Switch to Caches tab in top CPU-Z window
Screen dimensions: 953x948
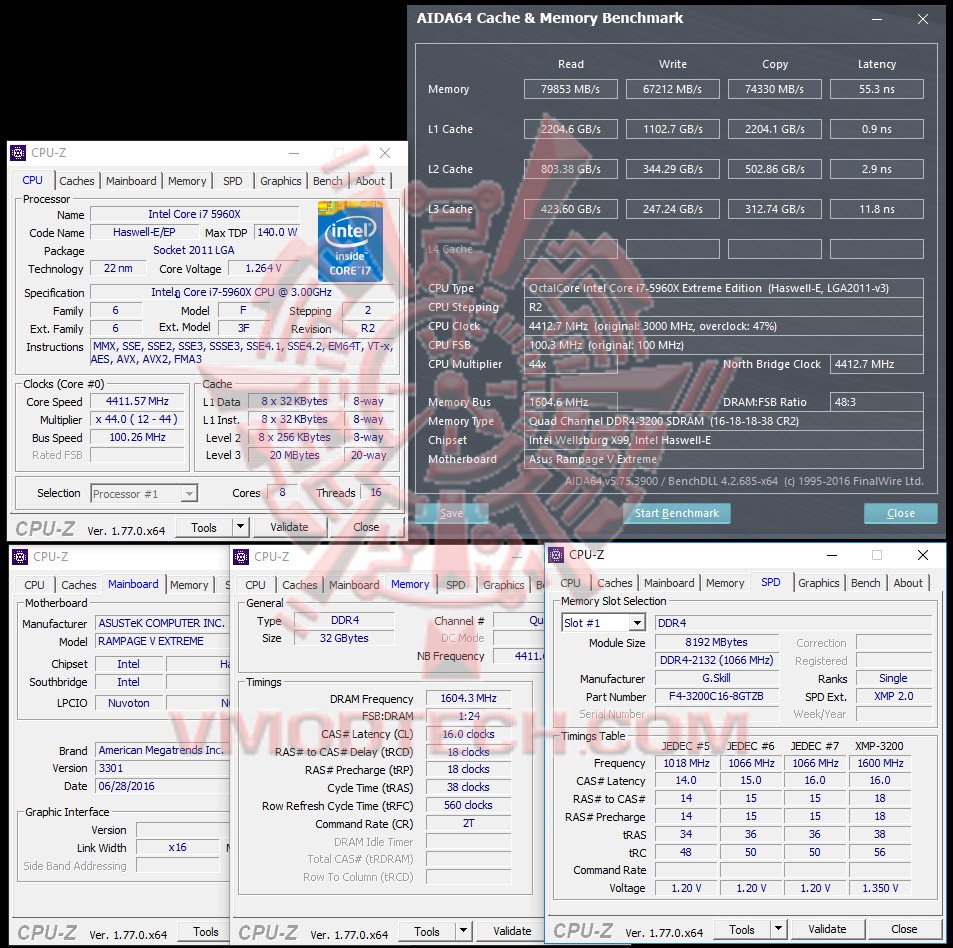tap(77, 181)
